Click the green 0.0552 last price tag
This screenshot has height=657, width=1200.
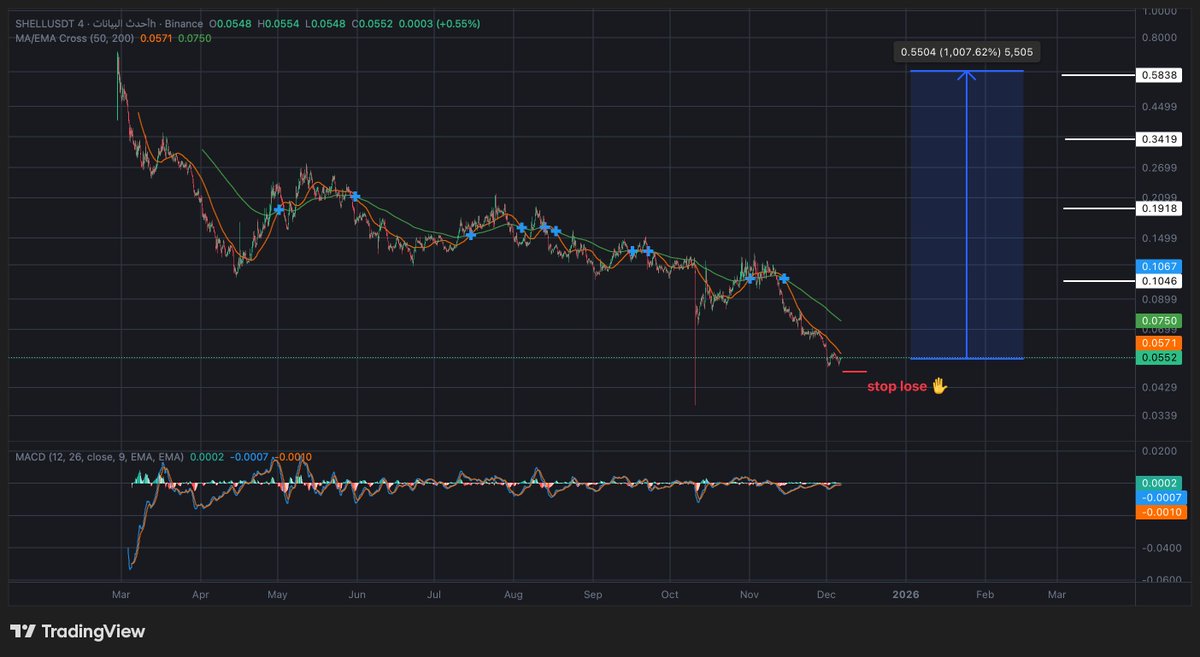(x=1160, y=357)
